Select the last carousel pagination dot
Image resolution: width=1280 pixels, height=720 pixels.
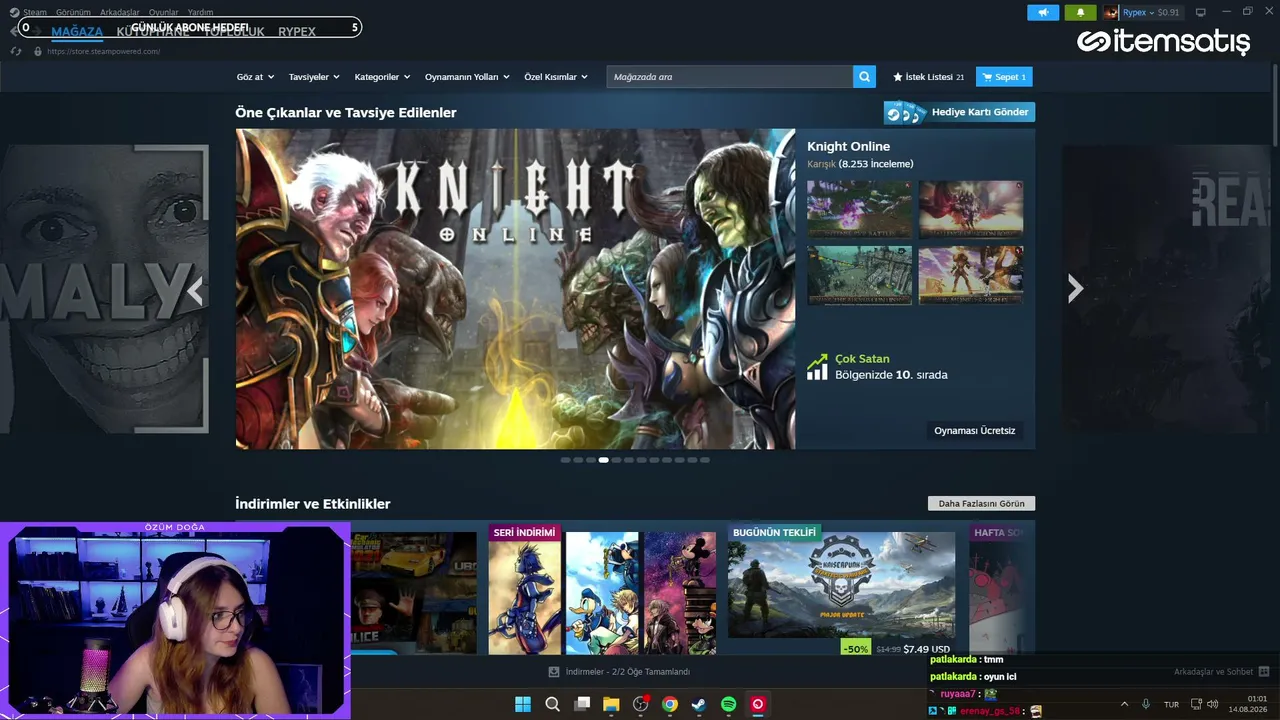tap(704, 460)
